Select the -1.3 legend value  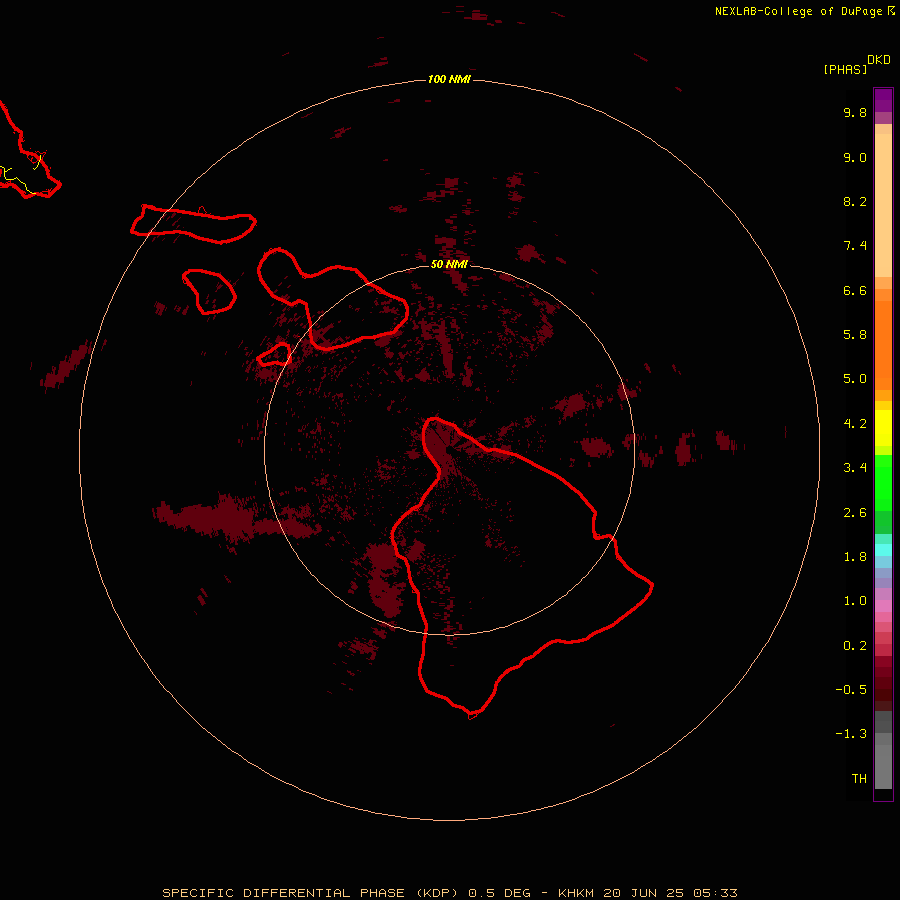tap(851, 734)
